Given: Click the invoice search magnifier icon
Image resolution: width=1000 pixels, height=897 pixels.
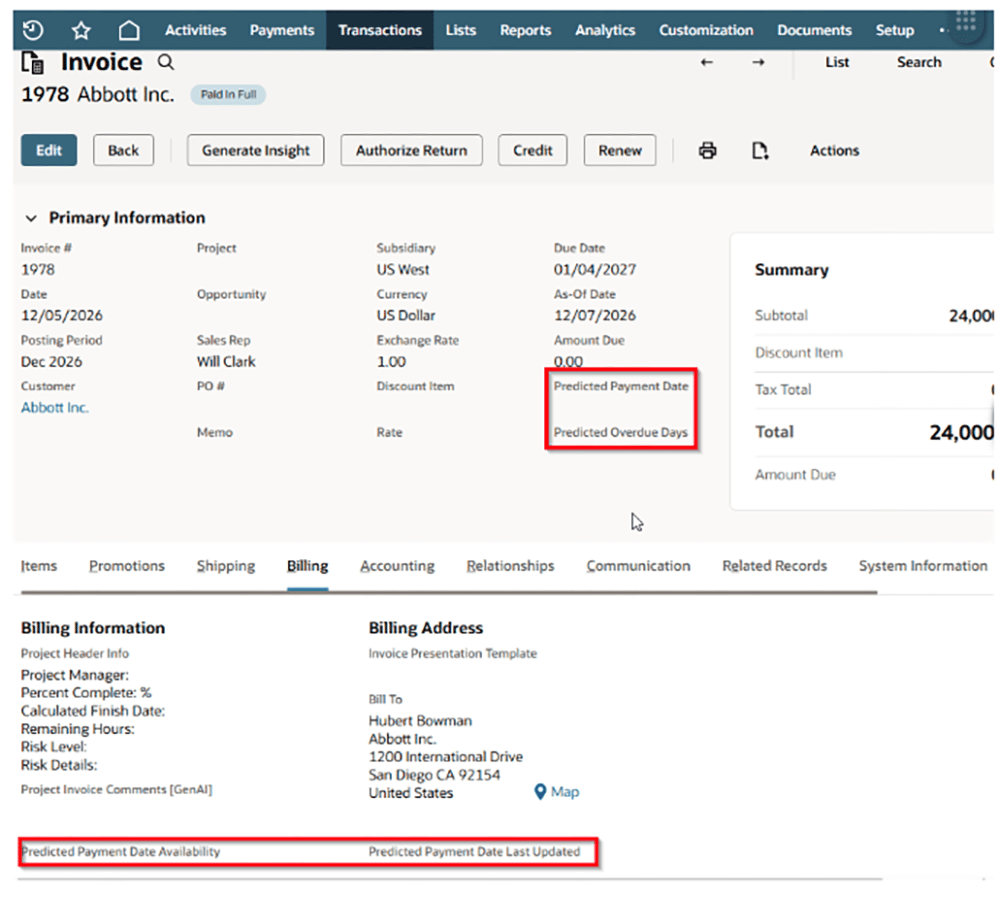Looking at the screenshot, I should pos(166,62).
